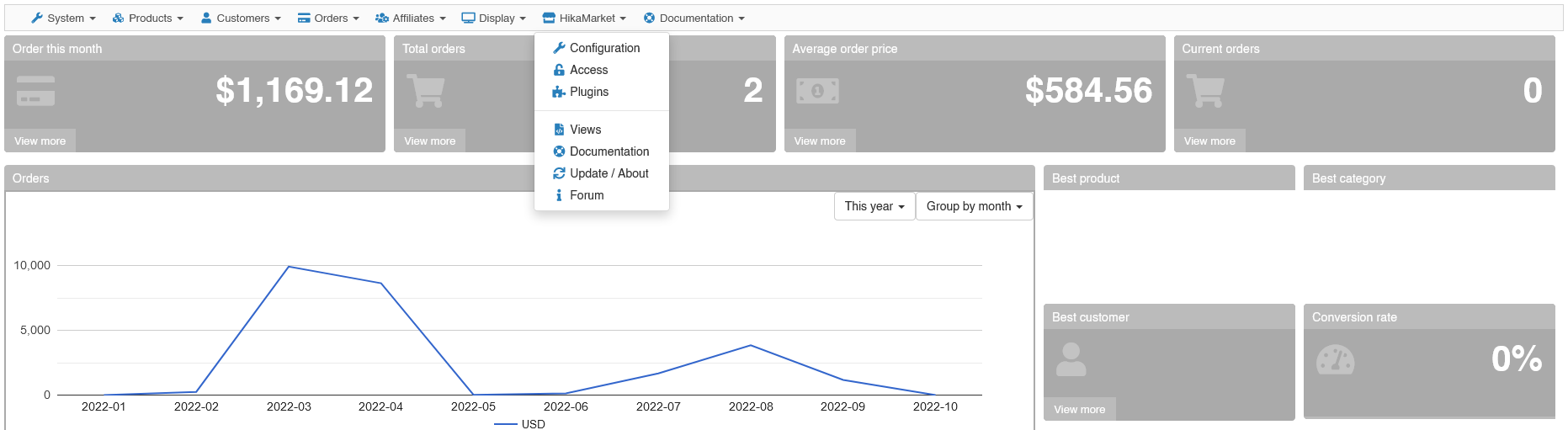Click the puzzle icon beside Plugins

point(559,92)
